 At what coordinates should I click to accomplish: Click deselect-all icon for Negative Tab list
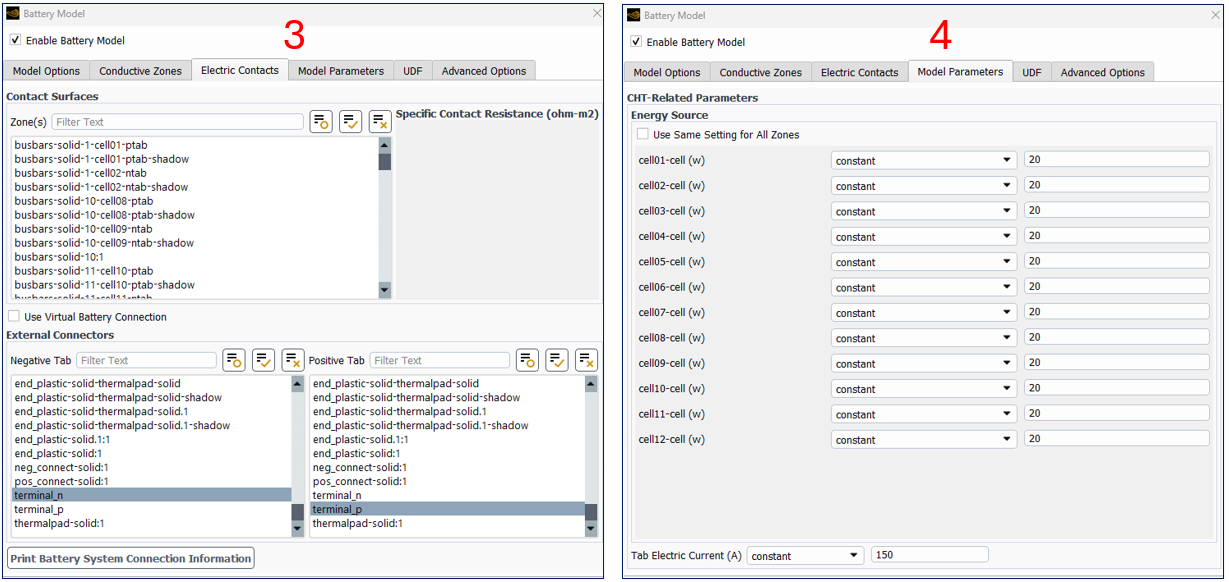[x=293, y=360]
